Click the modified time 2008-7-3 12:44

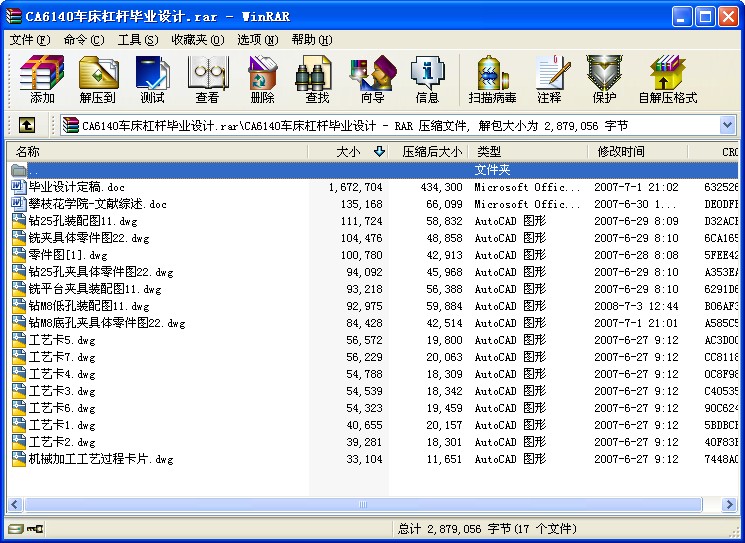pos(636,306)
